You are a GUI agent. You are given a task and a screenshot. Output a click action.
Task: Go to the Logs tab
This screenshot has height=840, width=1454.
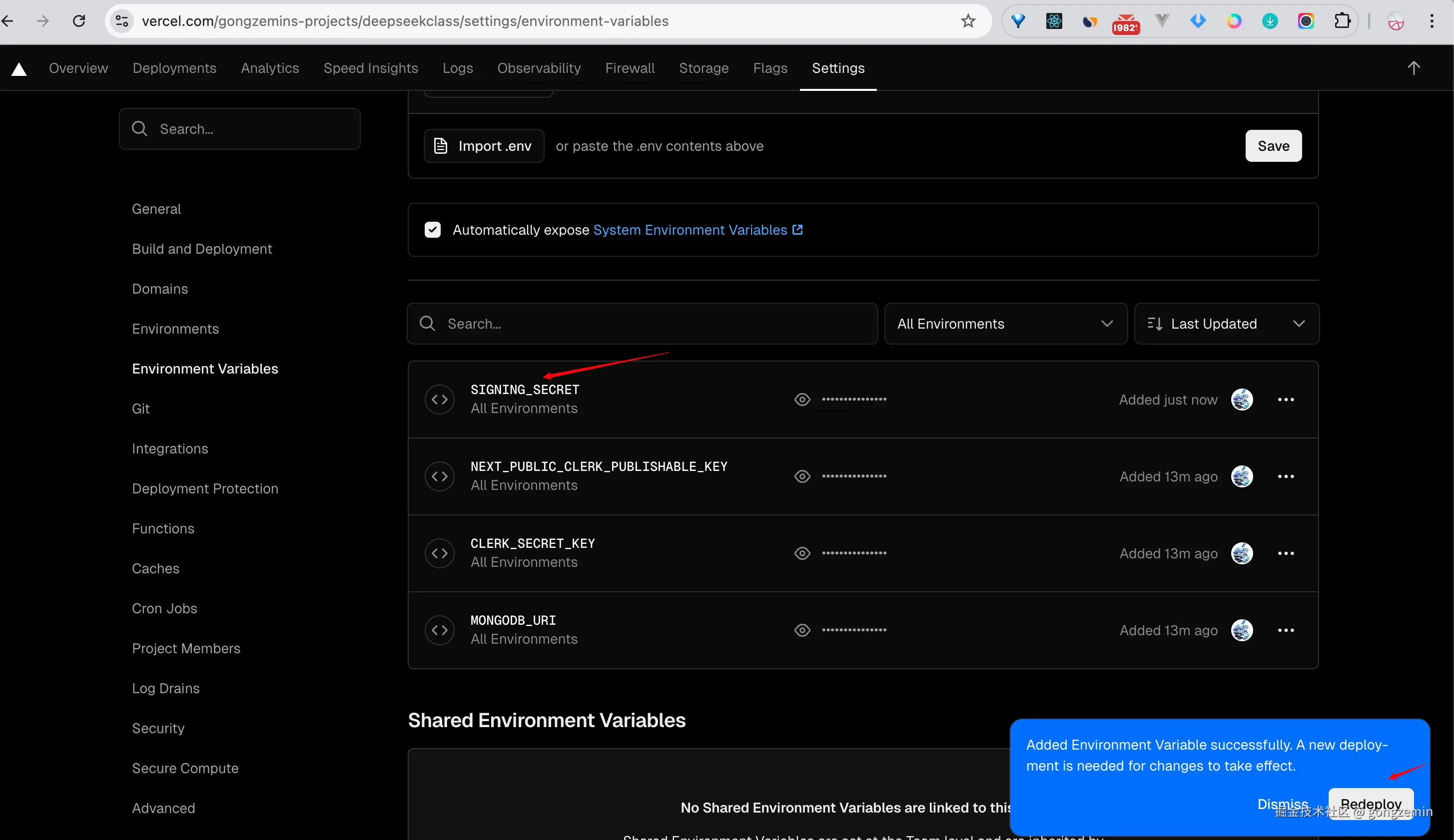[458, 68]
